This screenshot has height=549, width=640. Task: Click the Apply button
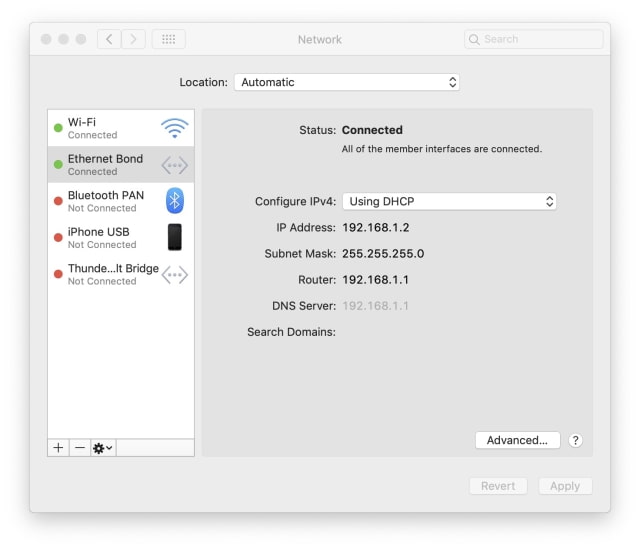pos(565,486)
